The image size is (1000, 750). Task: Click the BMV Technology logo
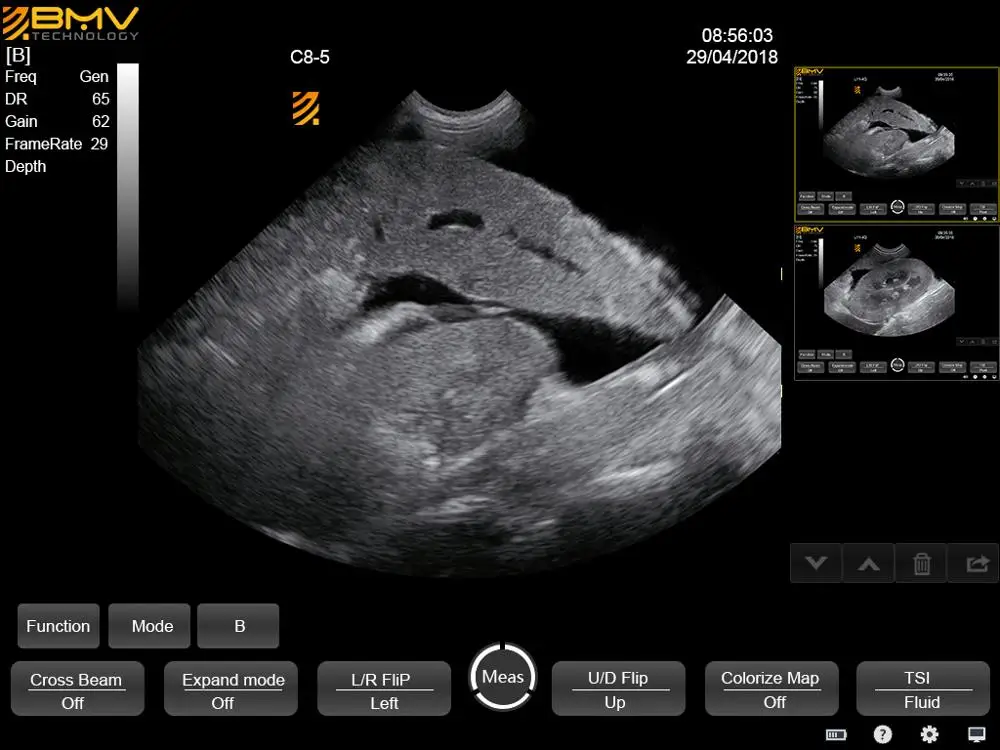[70, 24]
